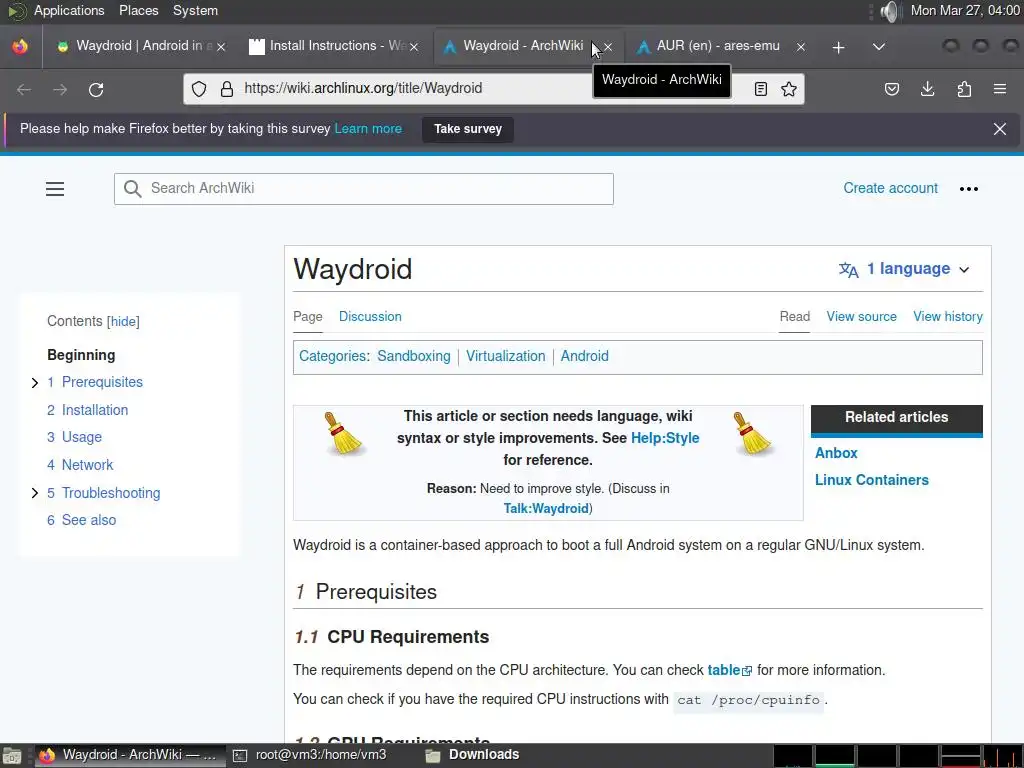
Task: Jump to Network in contents
Action: click(x=88, y=465)
